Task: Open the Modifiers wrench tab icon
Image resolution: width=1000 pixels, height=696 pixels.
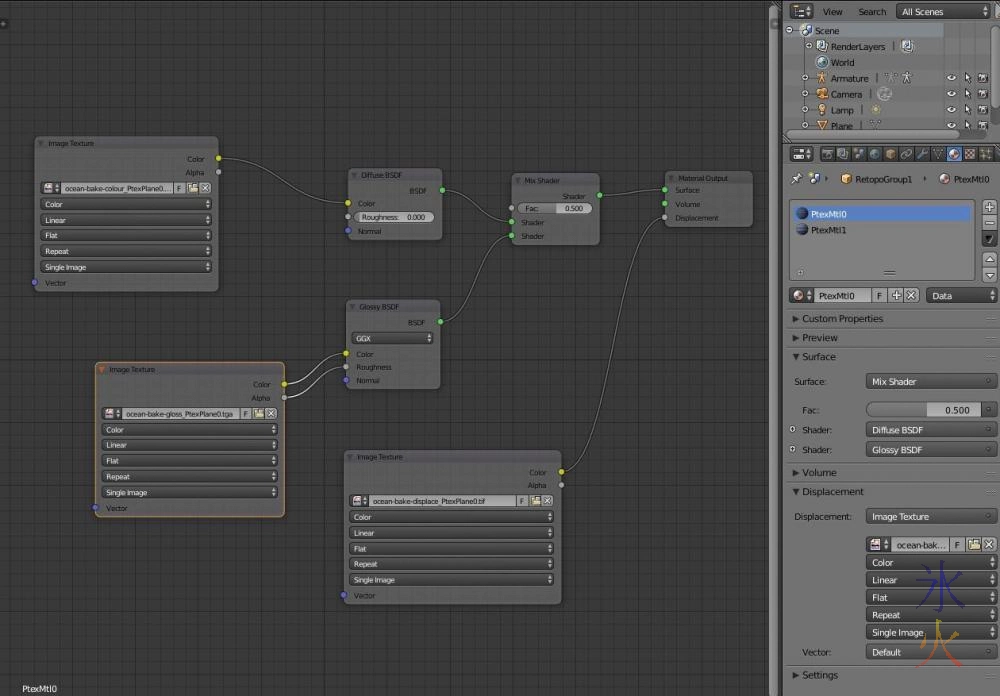Action: [x=921, y=154]
